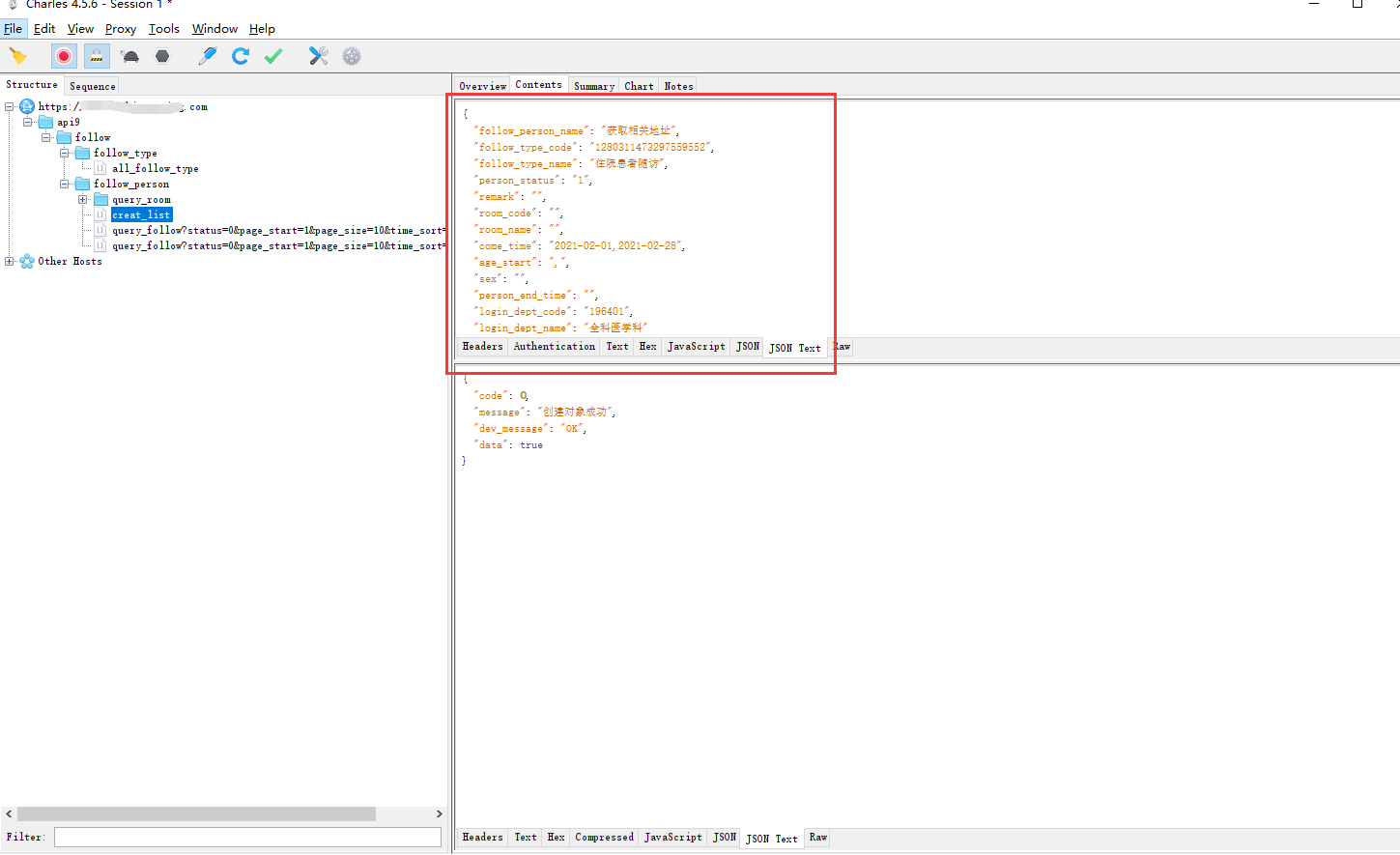Open the Help menu
Screen dimensions: 1400x855
(262, 29)
